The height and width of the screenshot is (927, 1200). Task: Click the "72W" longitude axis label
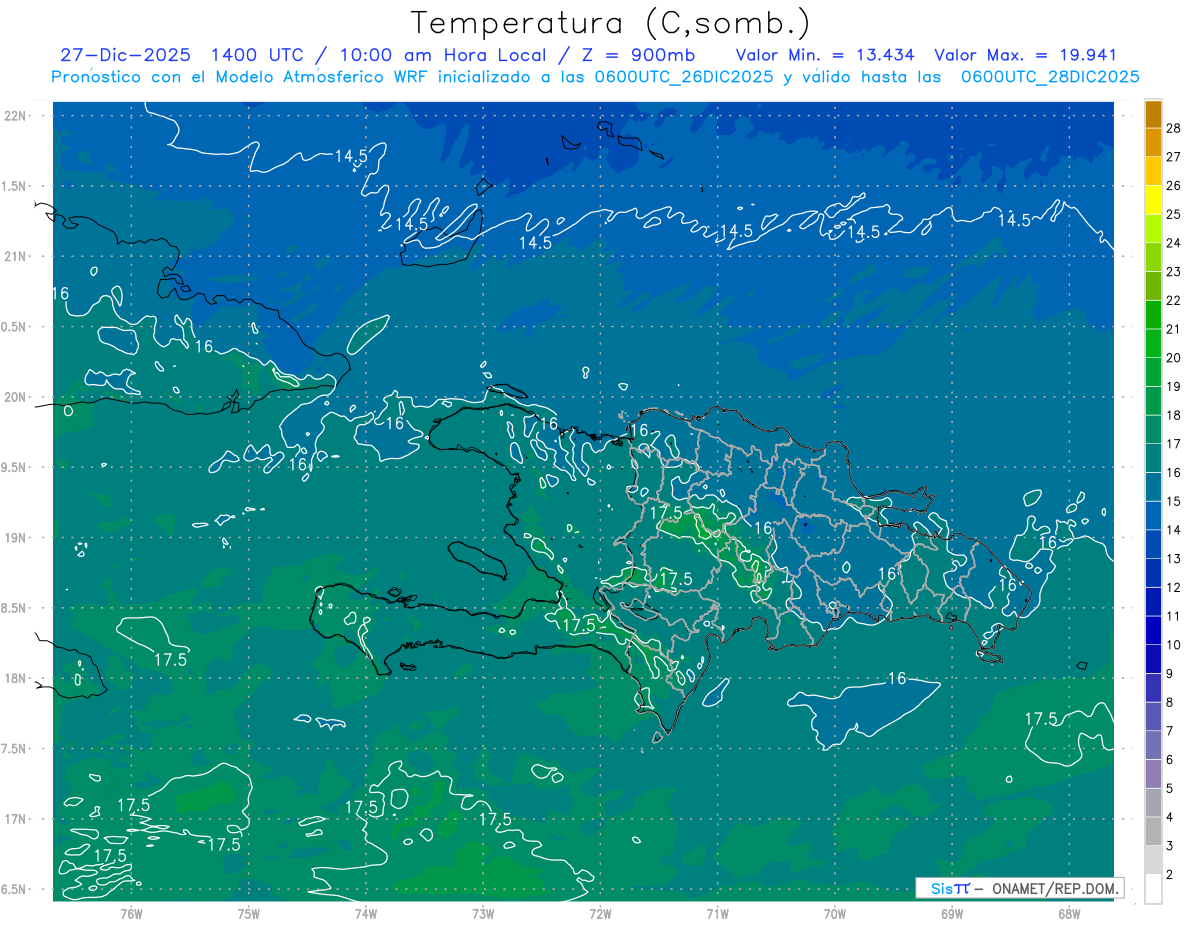pyautogui.click(x=600, y=914)
